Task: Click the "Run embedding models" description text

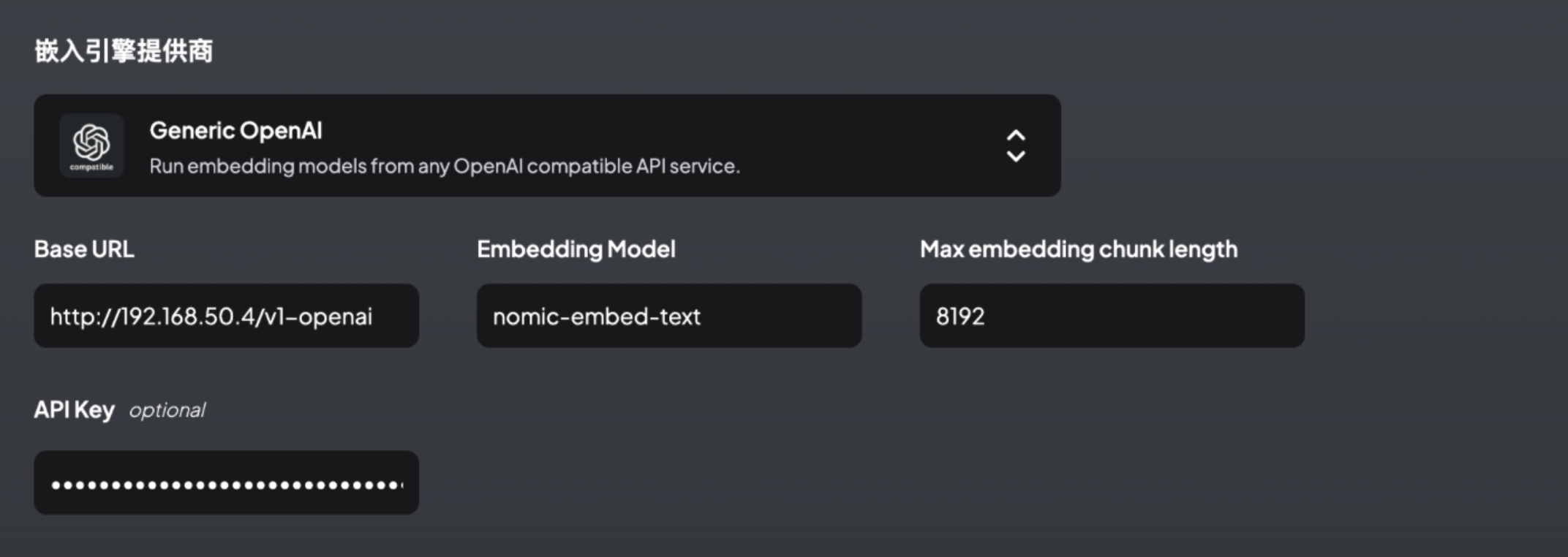Action: click(445, 166)
